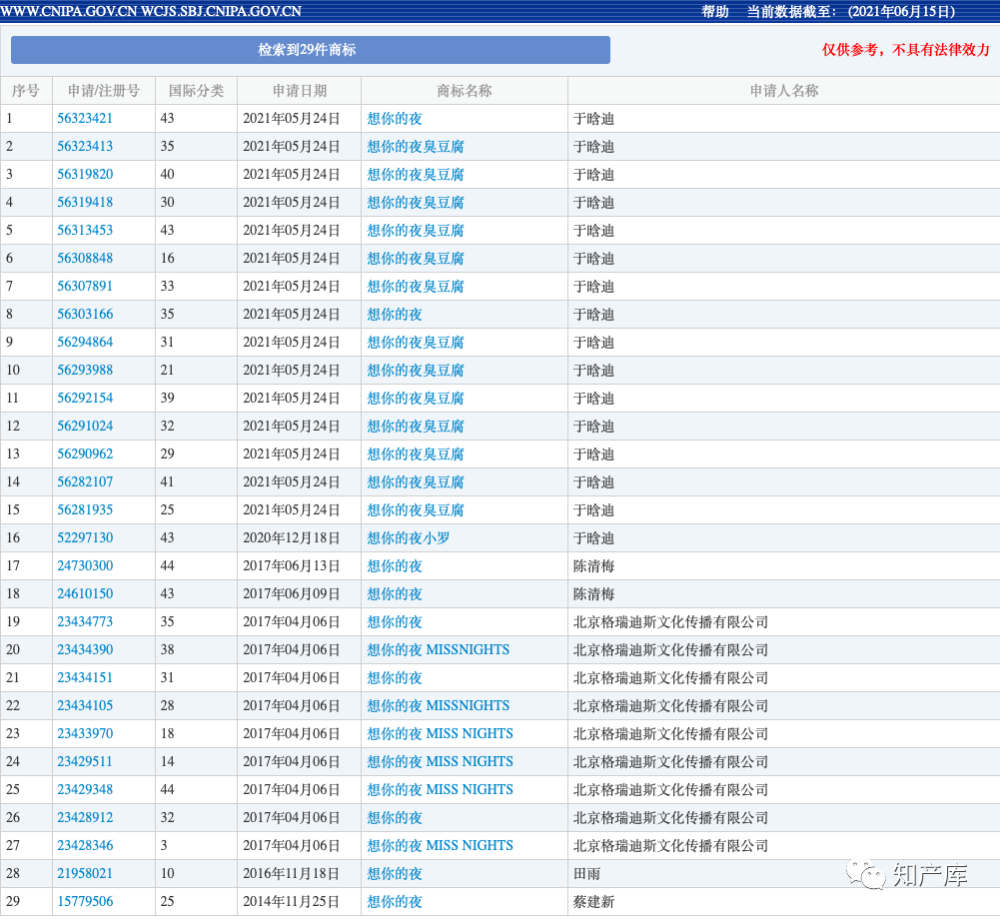The height and width of the screenshot is (919, 1000).
Task: Open registration number 56281935
Action: [x=85, y=510]
